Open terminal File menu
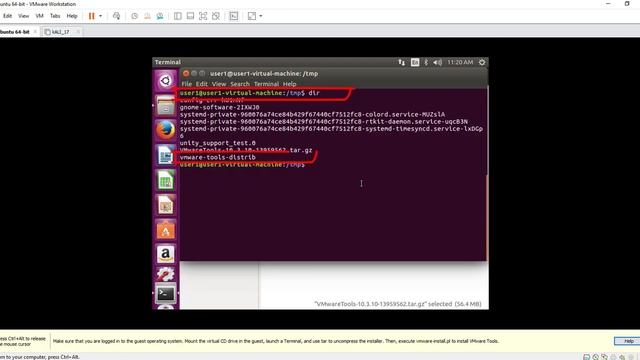This screenshot has width=640, height=360. click(187, 84)
